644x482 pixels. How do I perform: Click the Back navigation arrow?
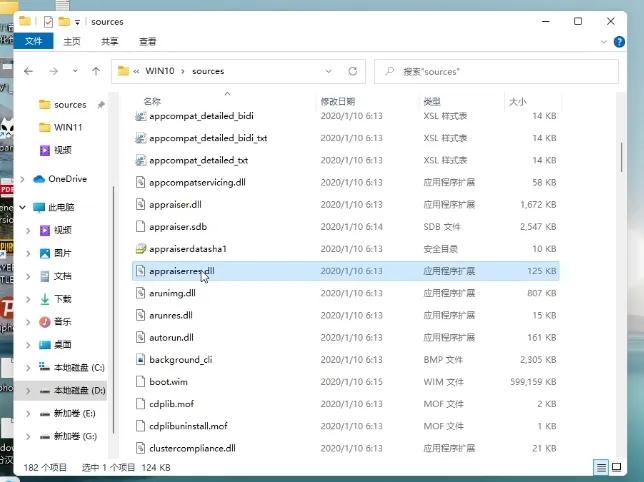[28, 71]
